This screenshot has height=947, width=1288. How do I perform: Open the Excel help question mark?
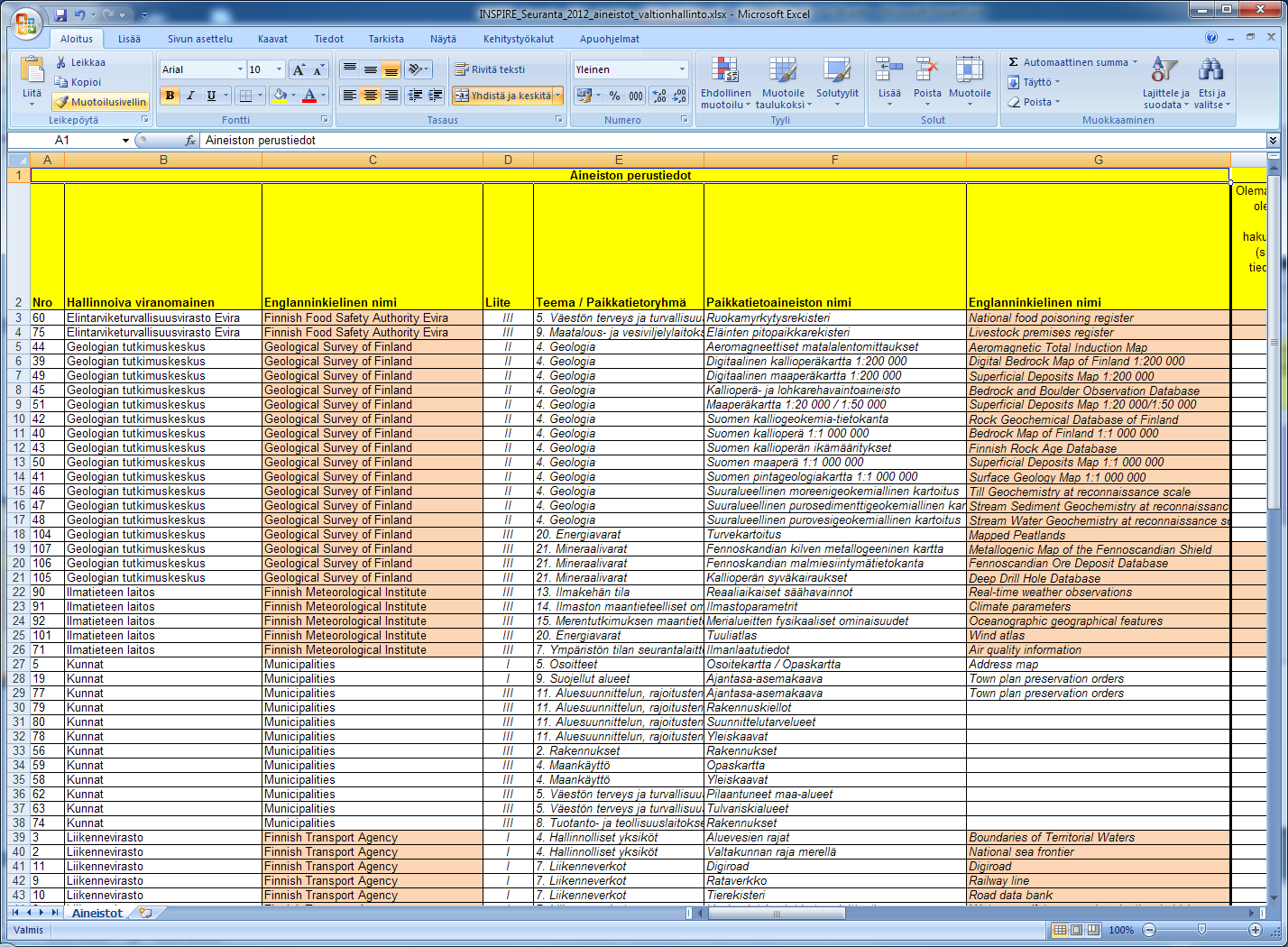coord(1211,38)
